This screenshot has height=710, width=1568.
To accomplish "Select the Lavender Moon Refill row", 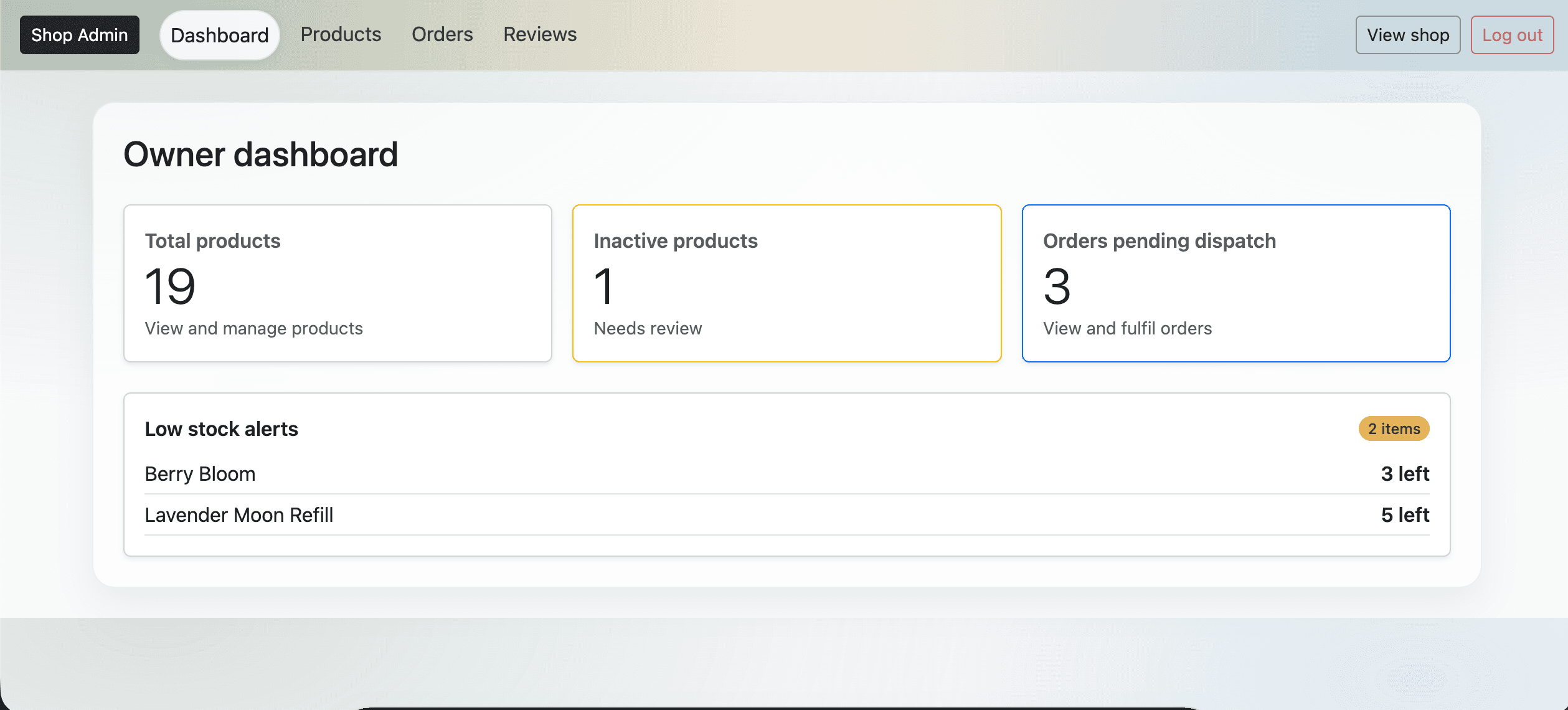I will click(787, 515).
